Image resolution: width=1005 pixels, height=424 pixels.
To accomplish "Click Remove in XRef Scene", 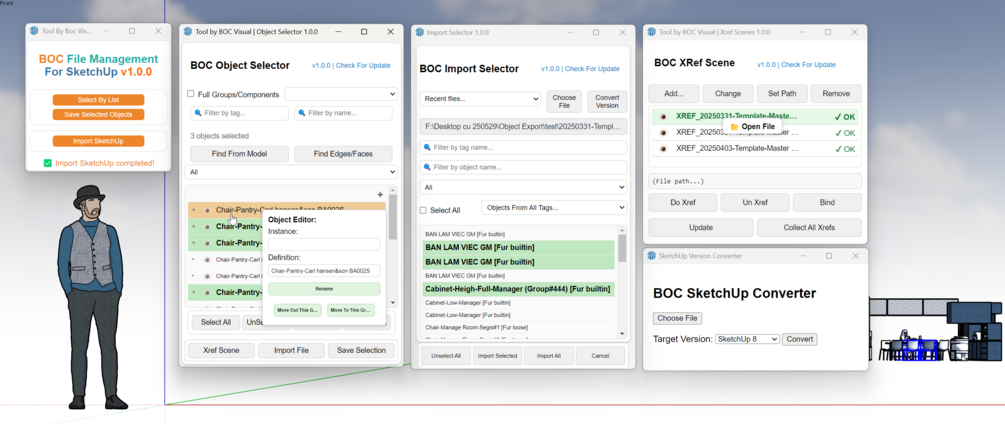I will pyautogui.click(x=836, y=94).
